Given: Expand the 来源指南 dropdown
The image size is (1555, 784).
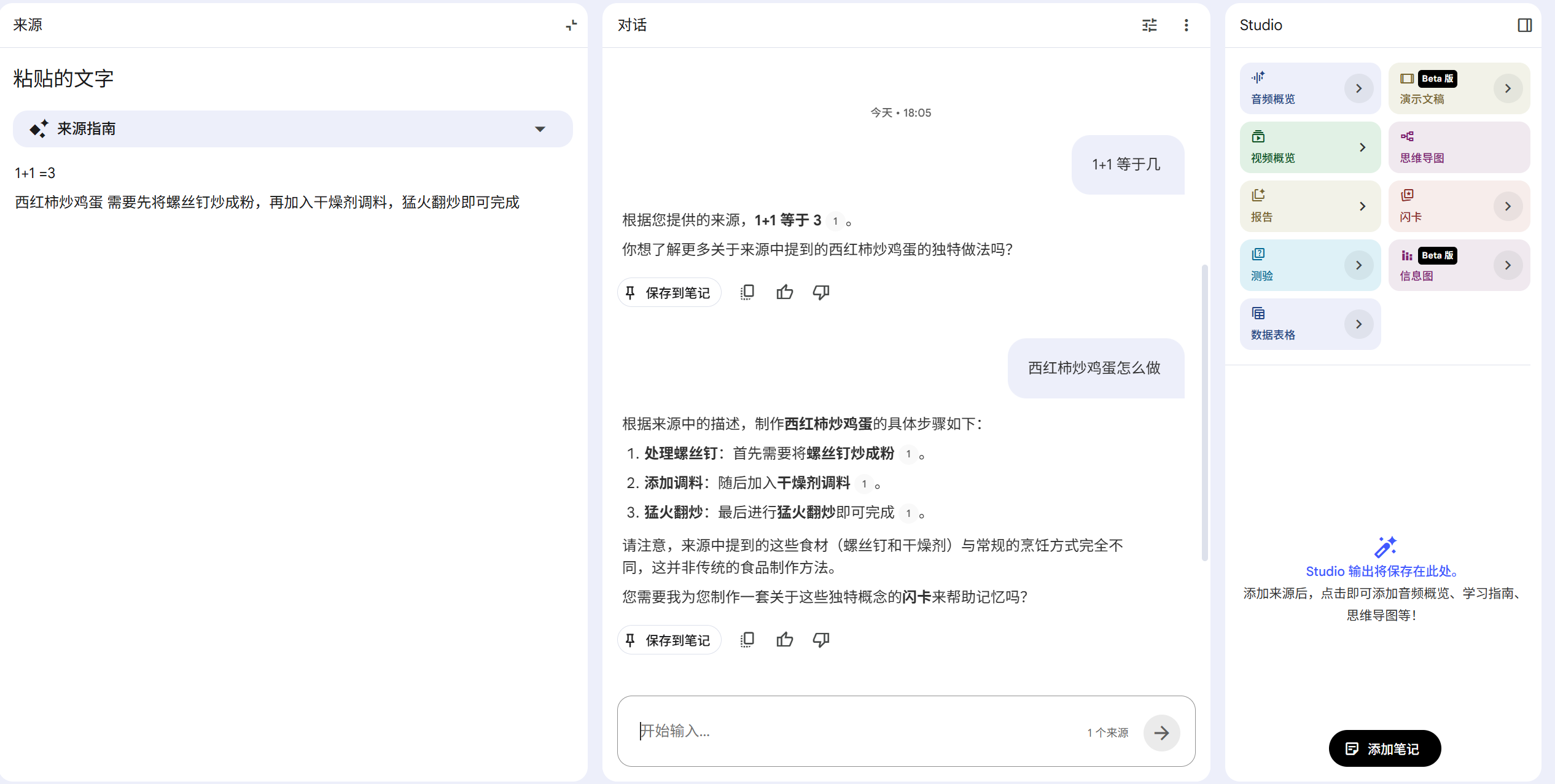Looking at the screenshot, I should [540, 129].
